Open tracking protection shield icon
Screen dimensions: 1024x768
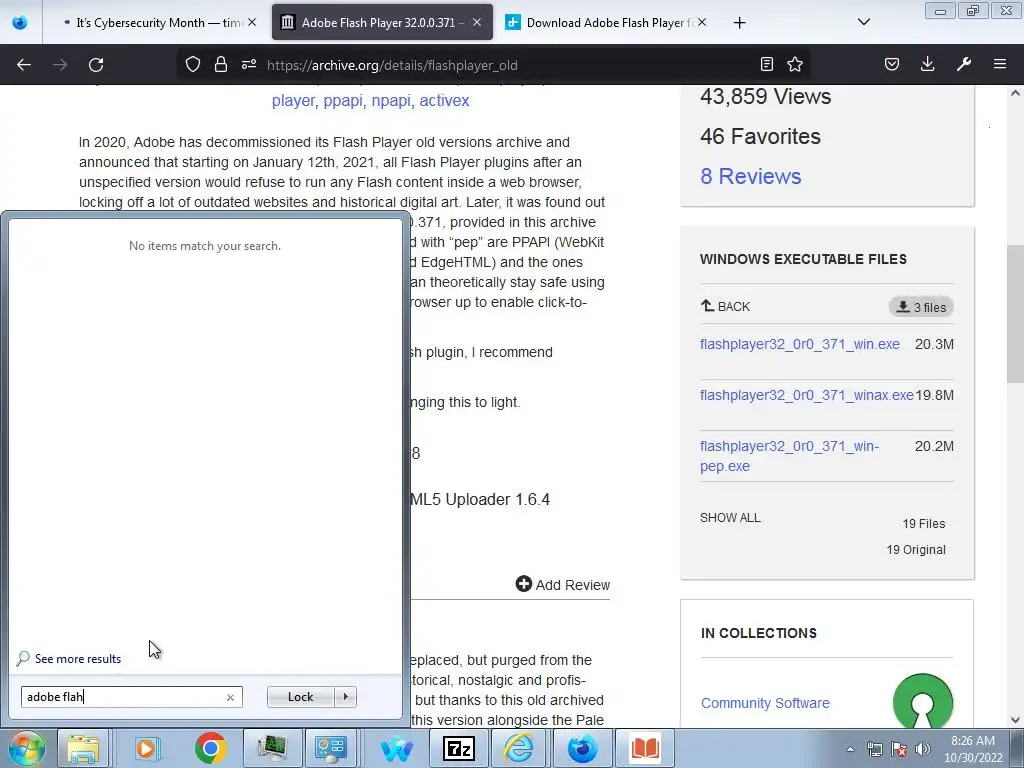193,64
